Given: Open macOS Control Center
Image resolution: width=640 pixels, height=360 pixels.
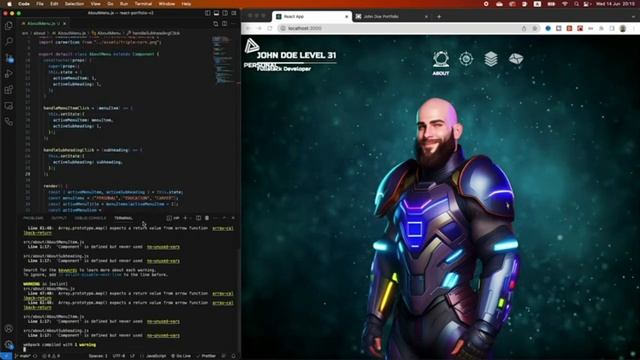Looking at the screenshot, I should (x=587, y=4).
